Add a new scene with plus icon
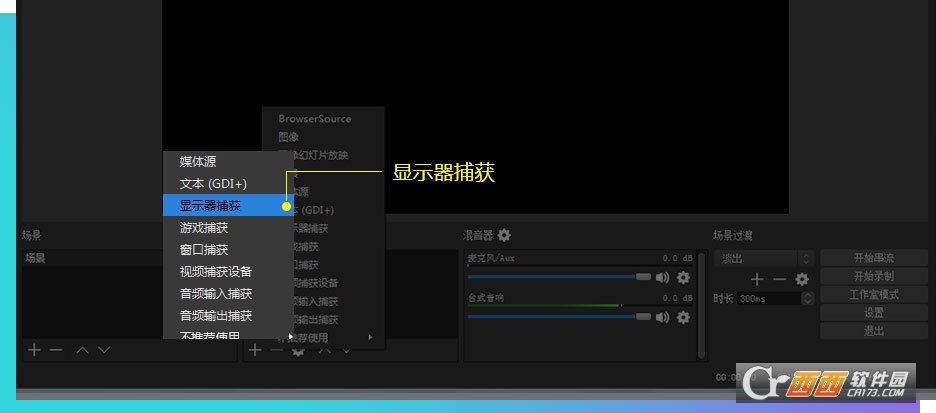This screenshot has width=936, height=413. pyautogui.click(x=35, y=350)
